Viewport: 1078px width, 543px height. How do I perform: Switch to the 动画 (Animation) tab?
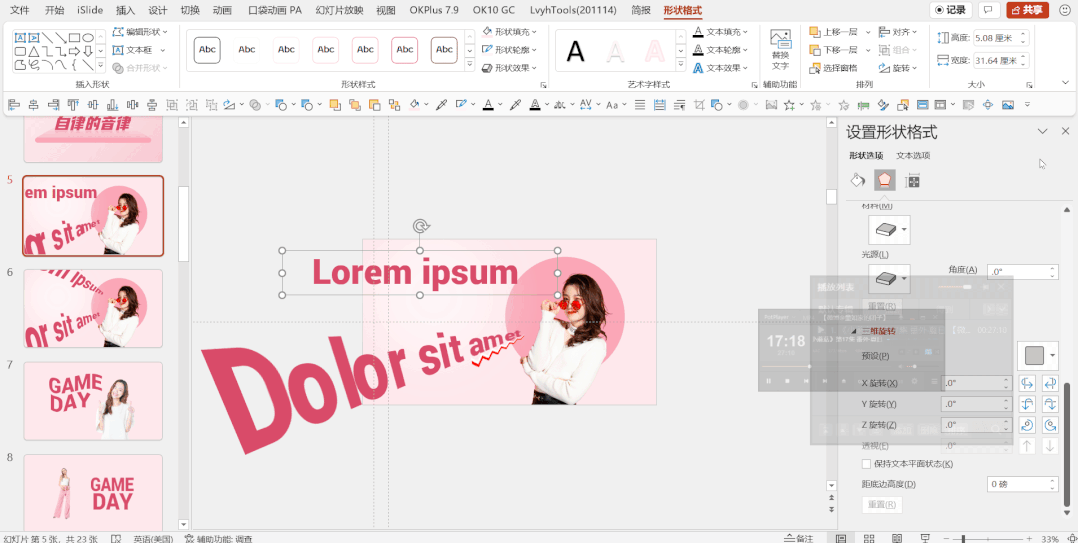[x=222, y=10]
